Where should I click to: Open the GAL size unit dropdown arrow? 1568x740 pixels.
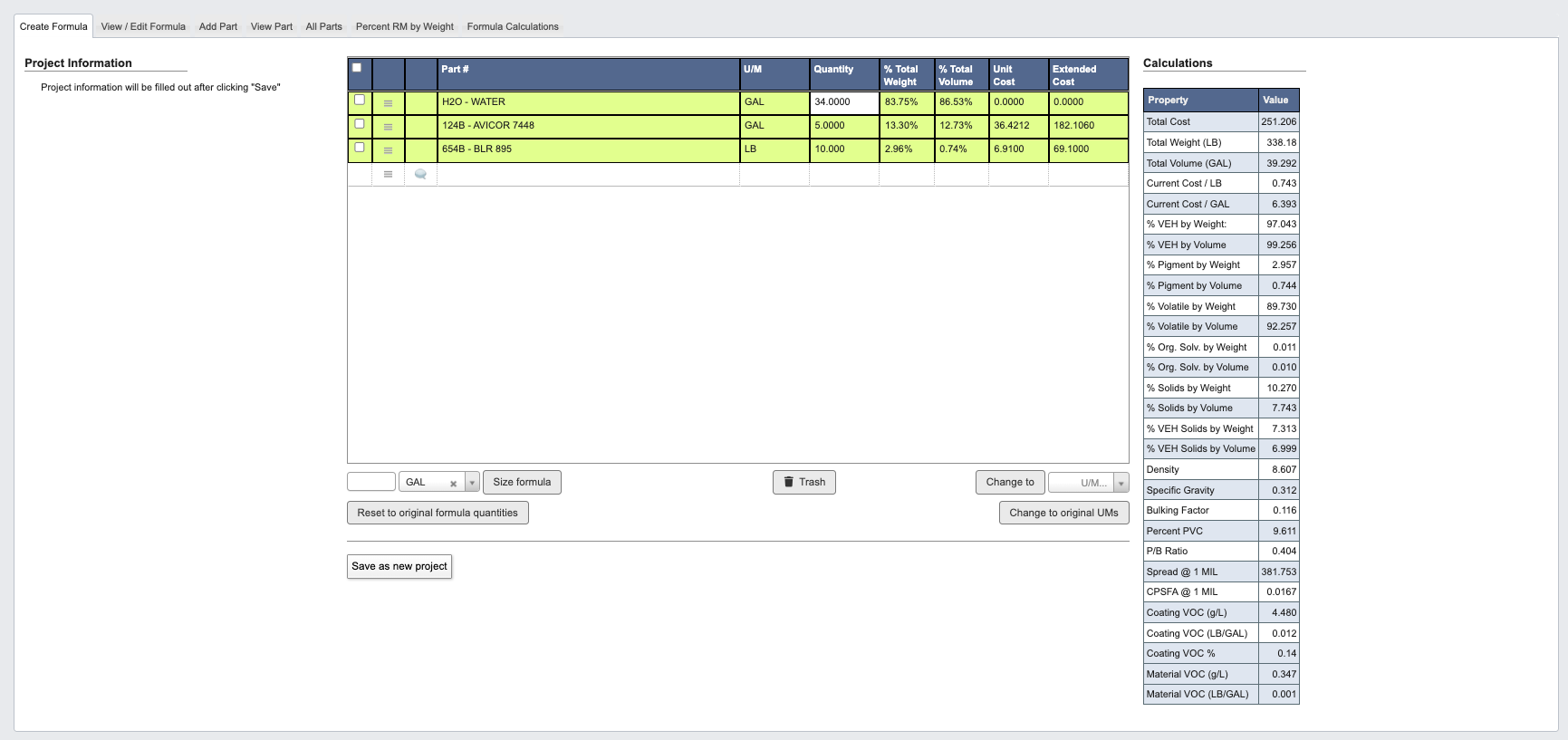pos(472,483)
